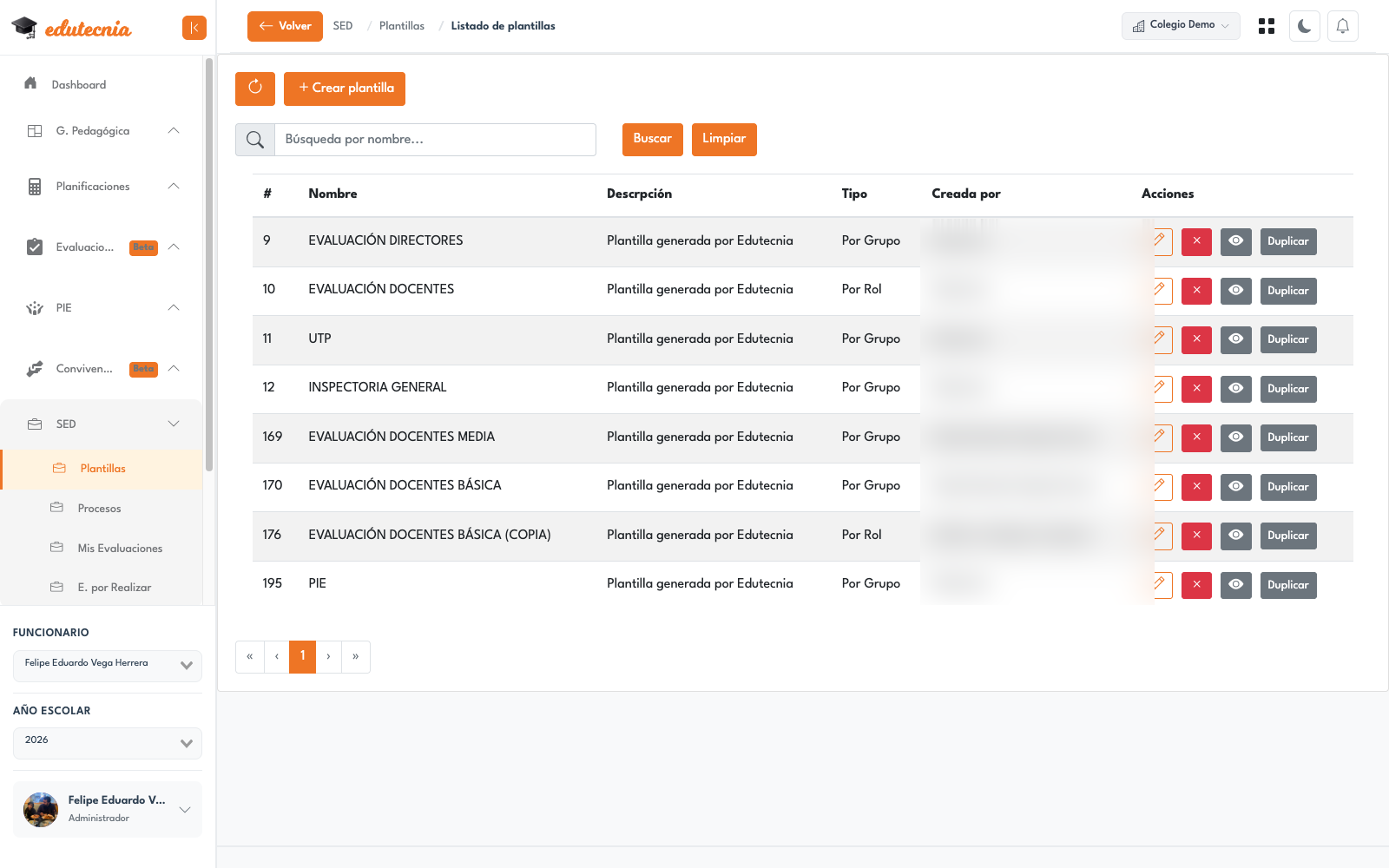Expand the Convivencia Beta menu

[x=104, y=369]
